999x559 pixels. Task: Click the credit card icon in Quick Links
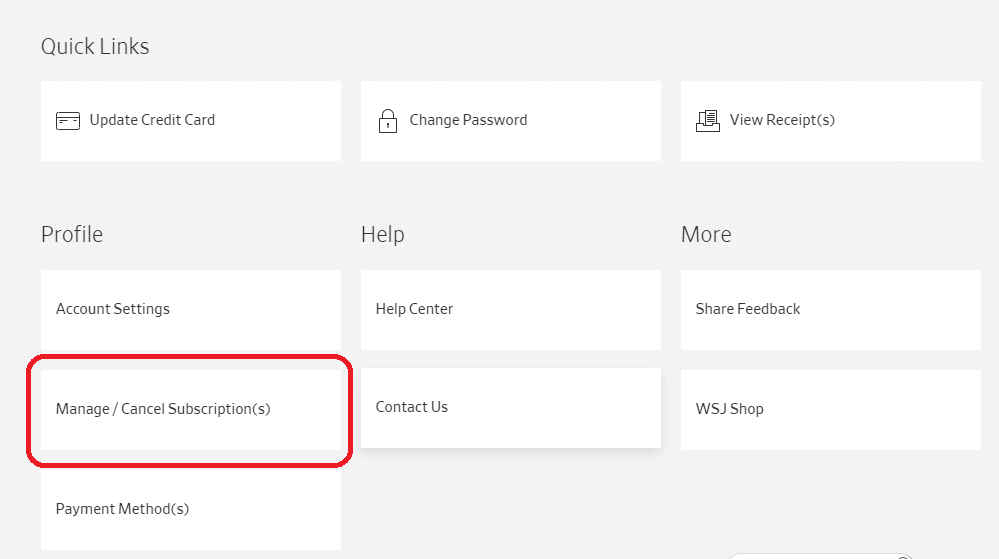pyautogui.click(x=68, y=121)
